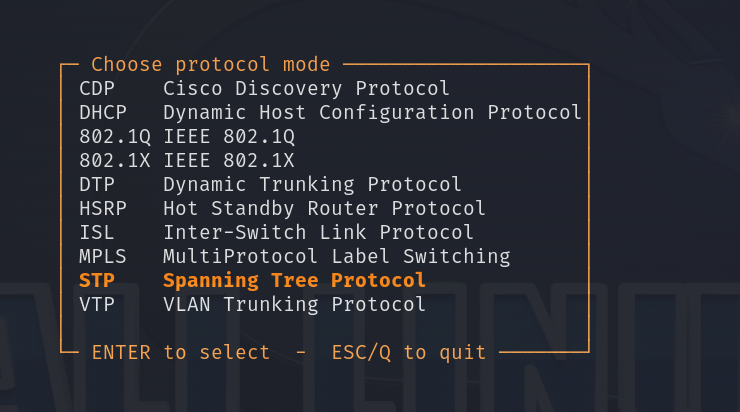740x412 pixels.
Task: Select the HSRP protocol abbreviation
Action: [x=103, y=209]
